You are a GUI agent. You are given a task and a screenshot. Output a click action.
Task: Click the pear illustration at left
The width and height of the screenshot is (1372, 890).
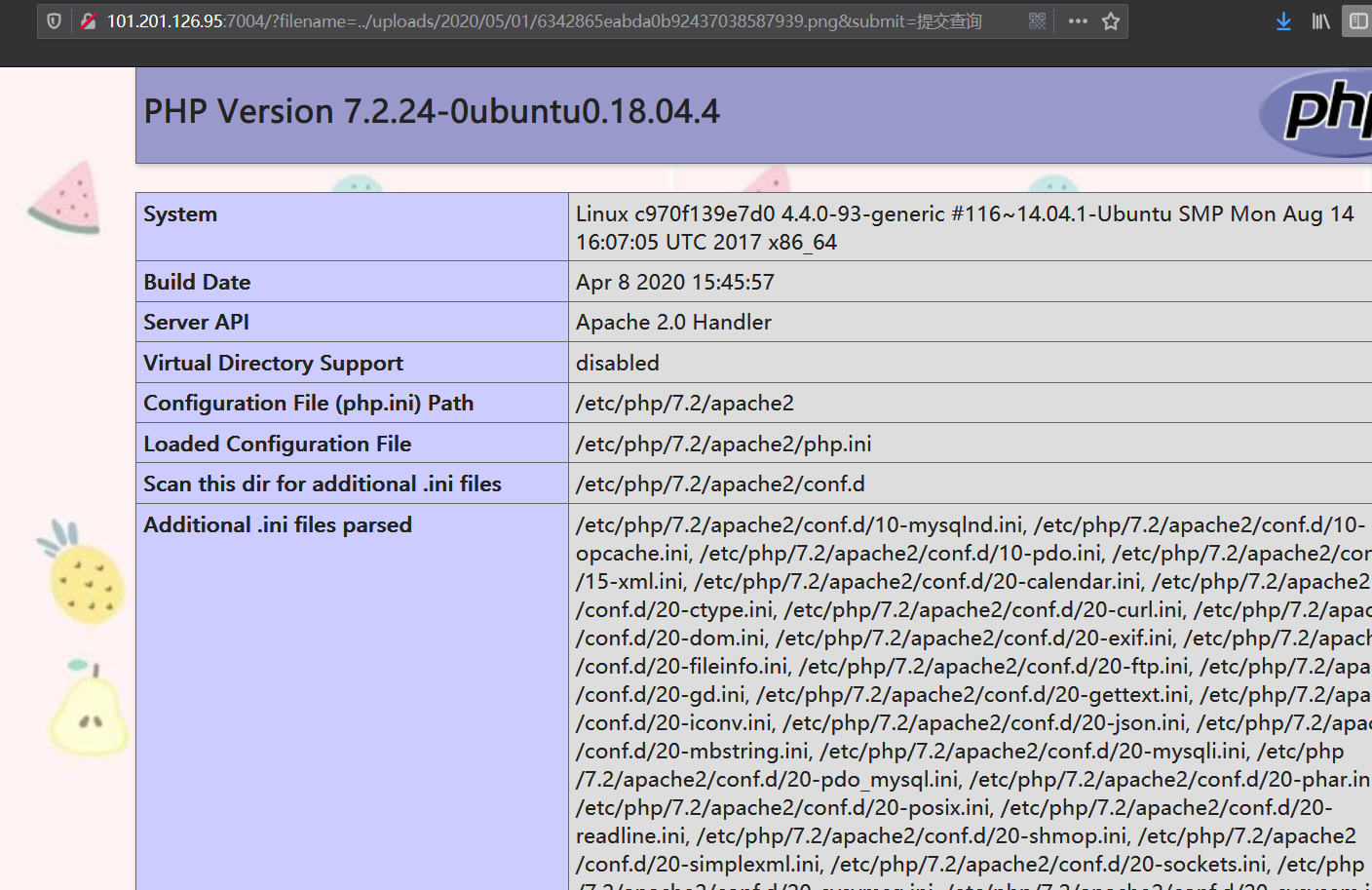click(88, 709)
